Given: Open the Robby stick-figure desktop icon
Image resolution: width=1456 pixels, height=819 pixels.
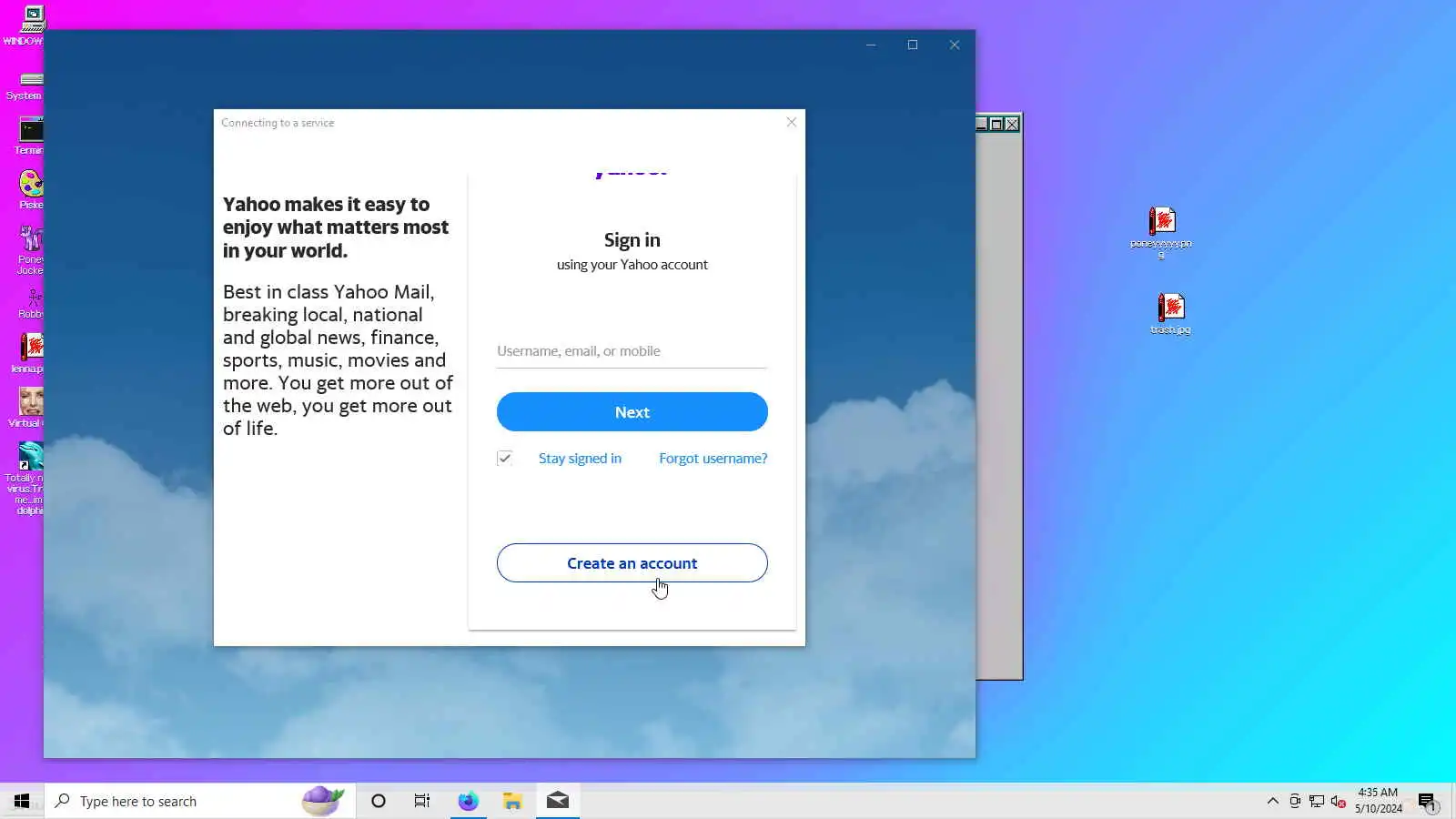Looking at the screenshot, I should pos(33,303).
